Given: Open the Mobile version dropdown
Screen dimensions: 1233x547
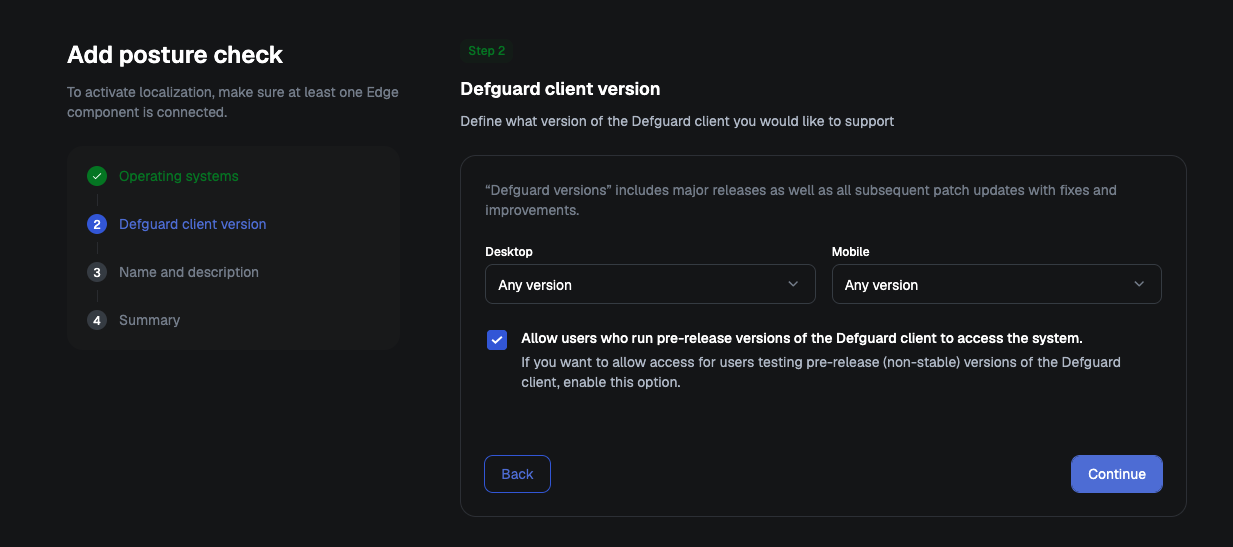Looking at the screenshot, I should 996,284.
